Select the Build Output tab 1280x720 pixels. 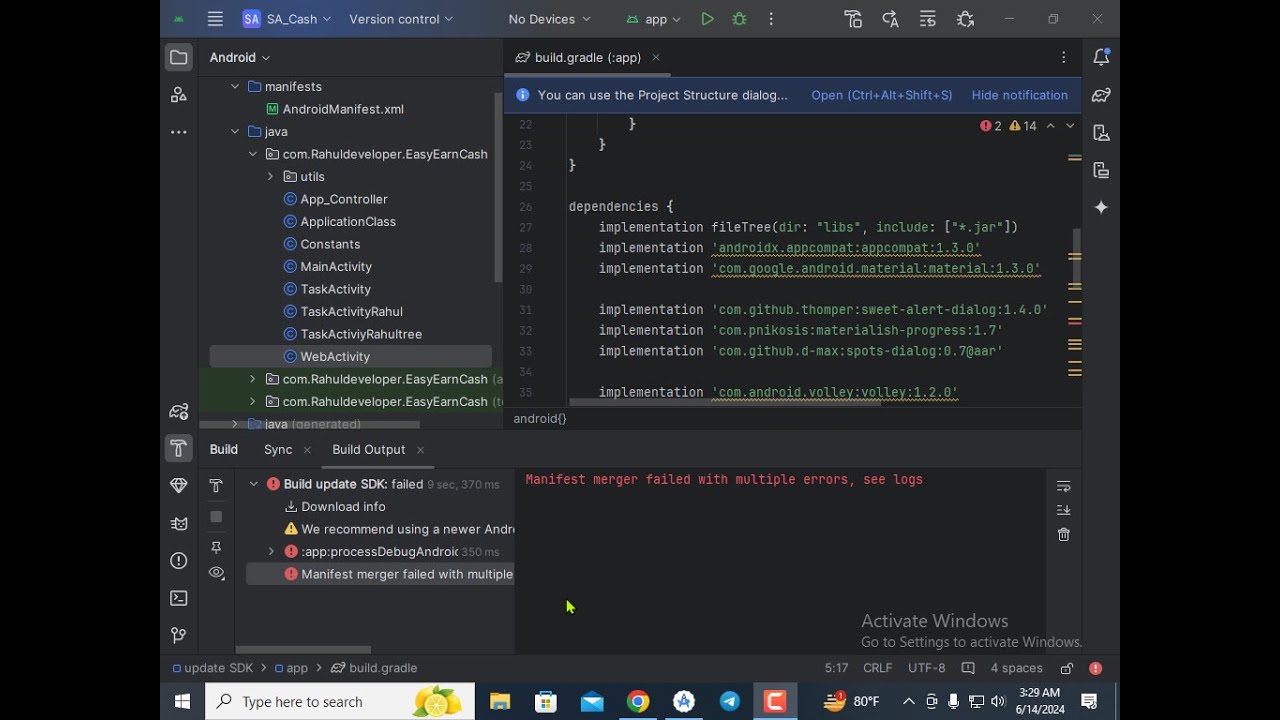[x=368, y=450]
